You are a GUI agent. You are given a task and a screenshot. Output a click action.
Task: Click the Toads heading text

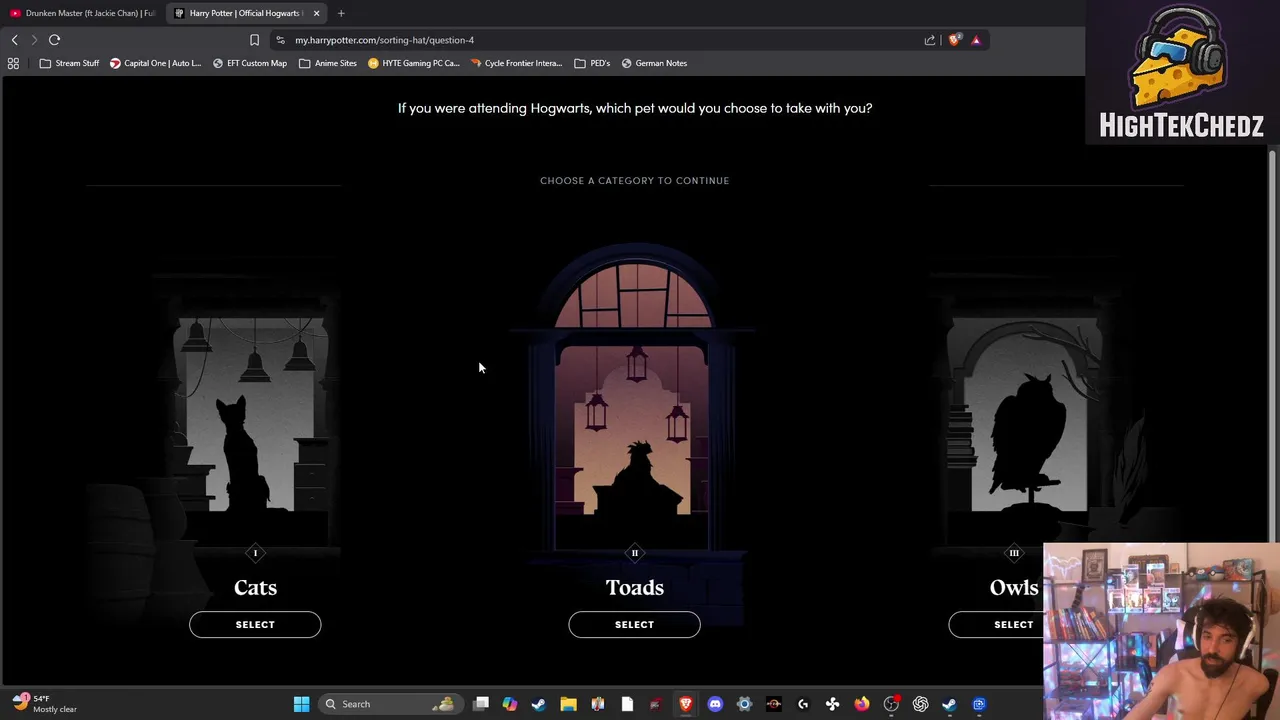634,588
